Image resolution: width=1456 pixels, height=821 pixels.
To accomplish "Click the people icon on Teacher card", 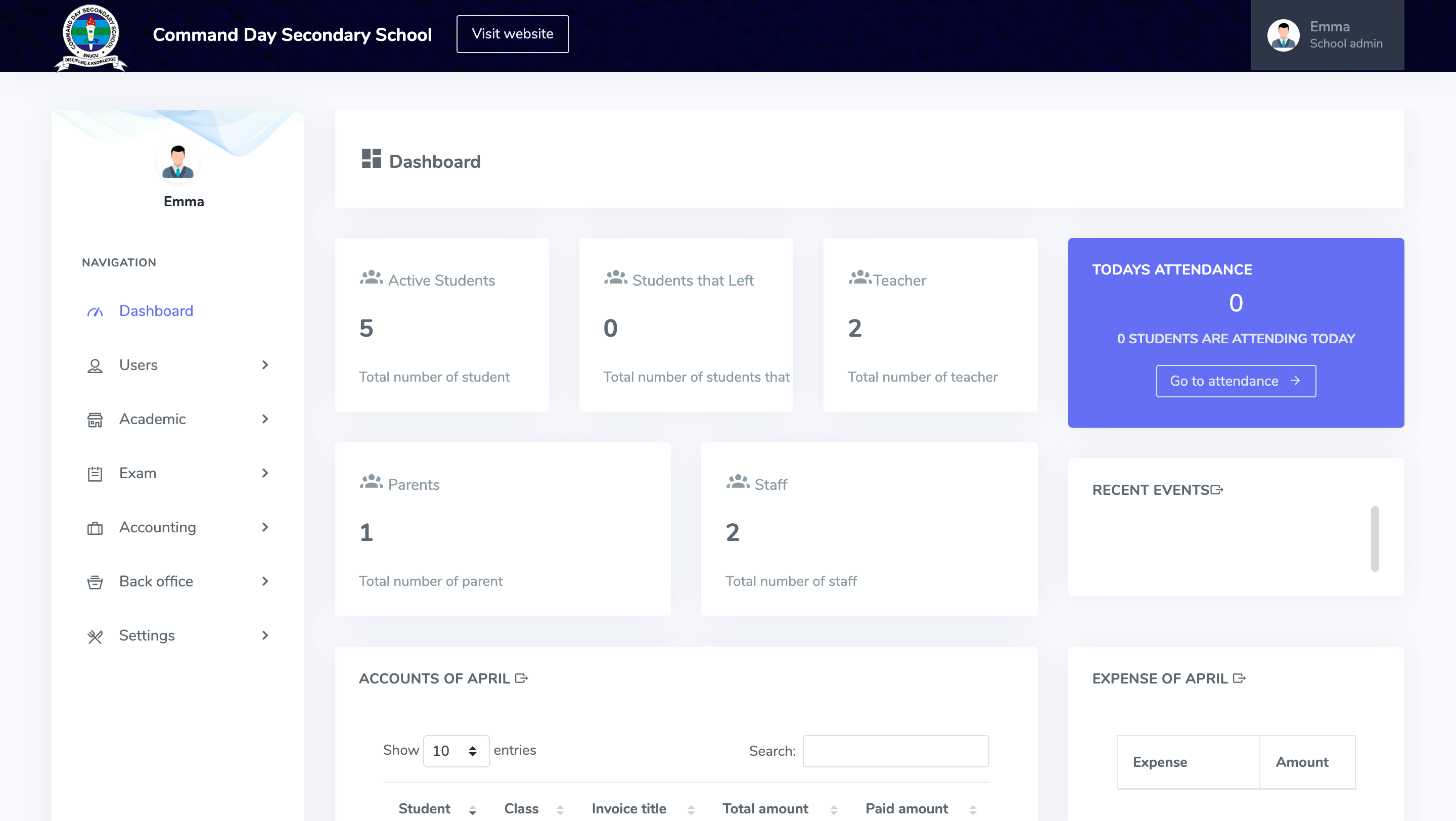I will click(x=859, y=278).
